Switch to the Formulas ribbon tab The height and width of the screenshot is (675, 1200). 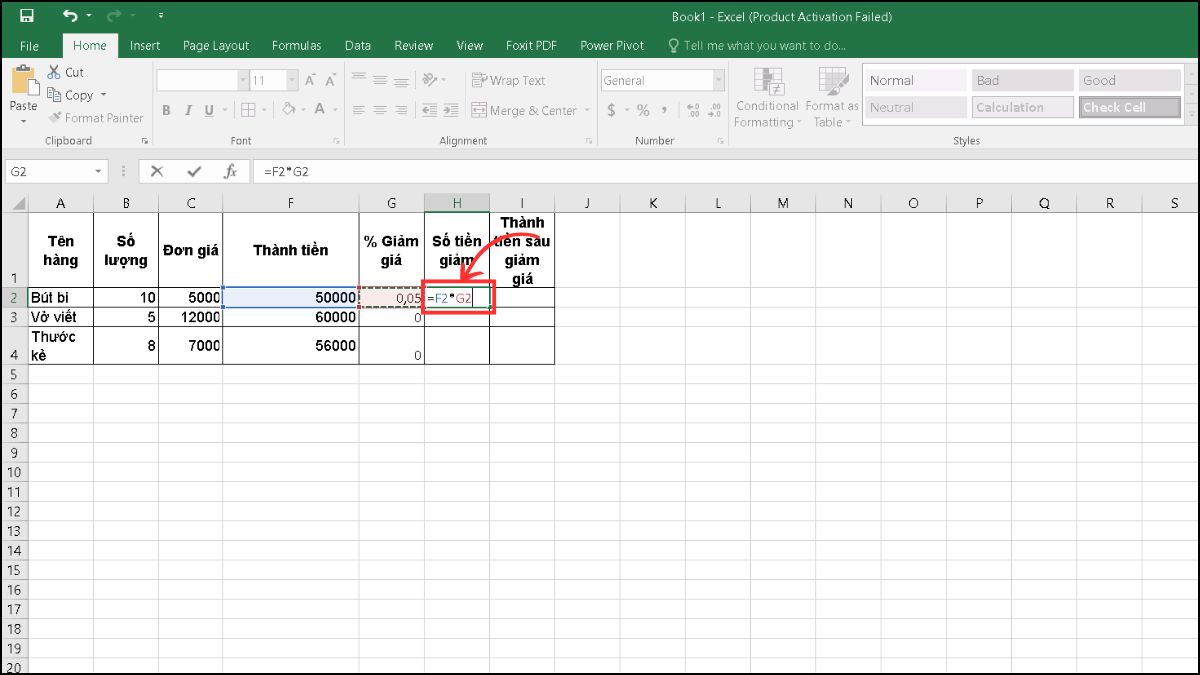296,45
